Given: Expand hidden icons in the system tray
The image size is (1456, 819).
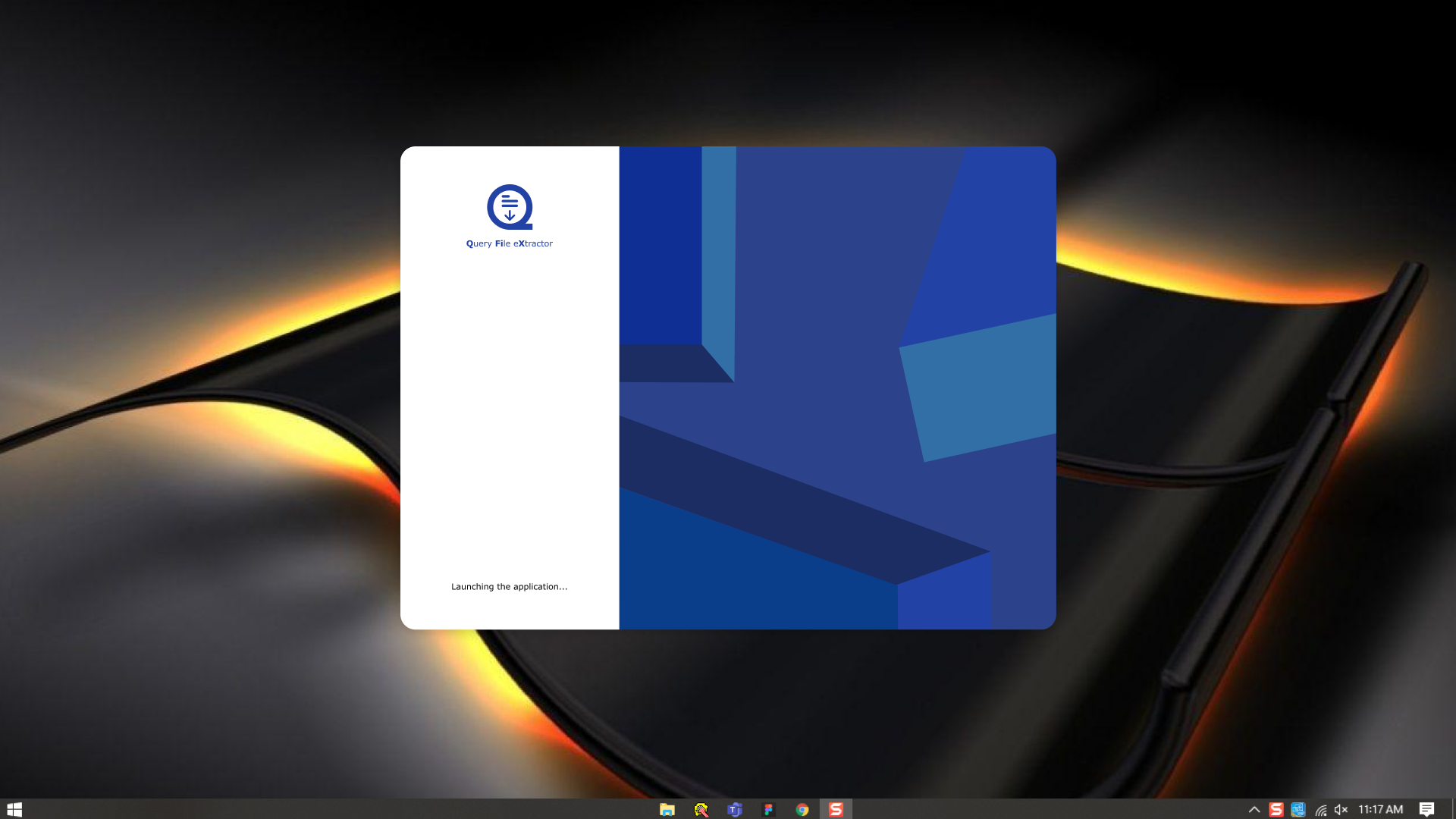Looking at the screenshot, I should [x=1255, y=810].
